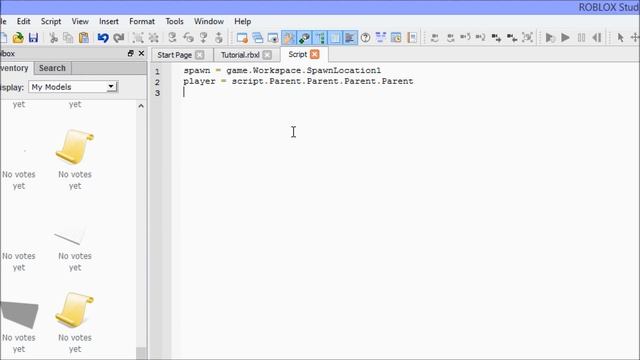Viewport: 640px width, 360px height.
Task: Select the thin white plank model thumbnail
Action: click(69, 237)
